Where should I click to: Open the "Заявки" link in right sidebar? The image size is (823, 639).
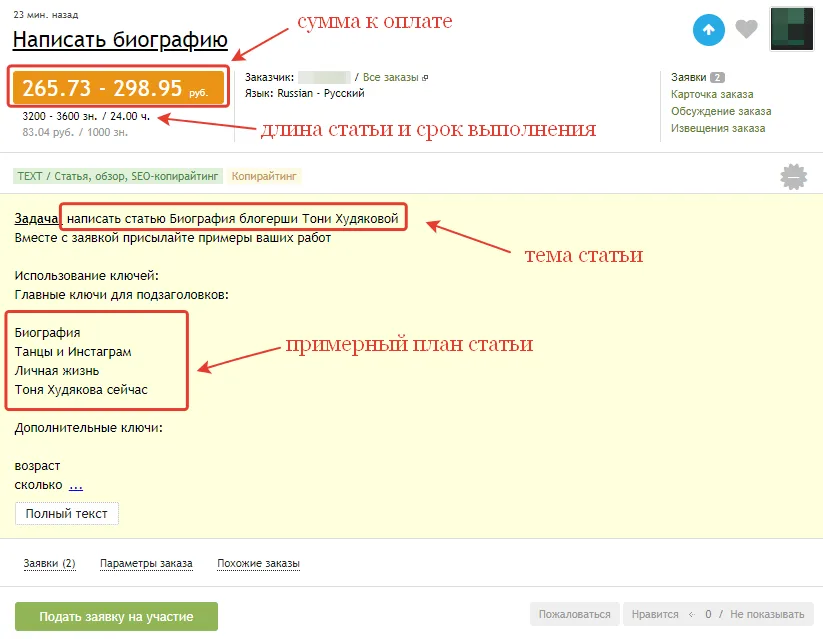click(x=688, y=77)
